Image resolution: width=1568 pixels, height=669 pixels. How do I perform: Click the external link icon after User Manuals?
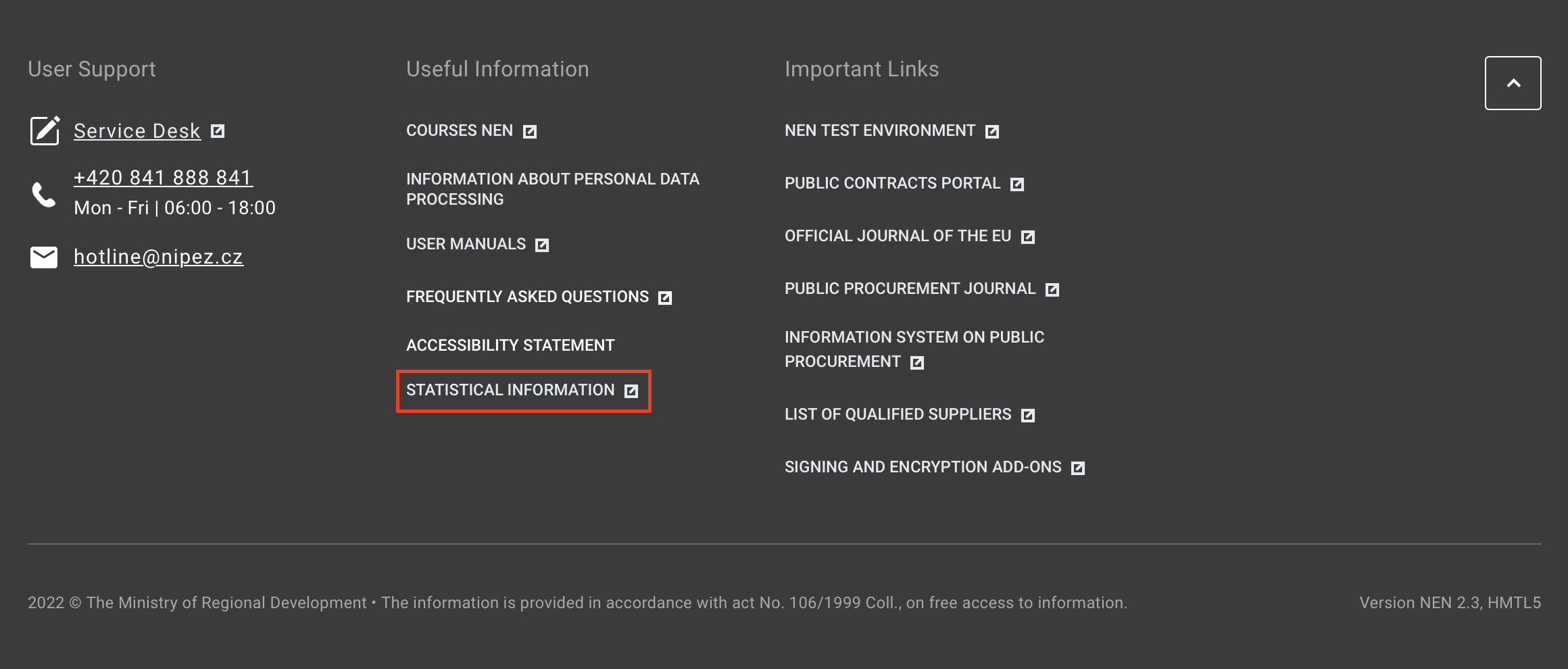542,245
